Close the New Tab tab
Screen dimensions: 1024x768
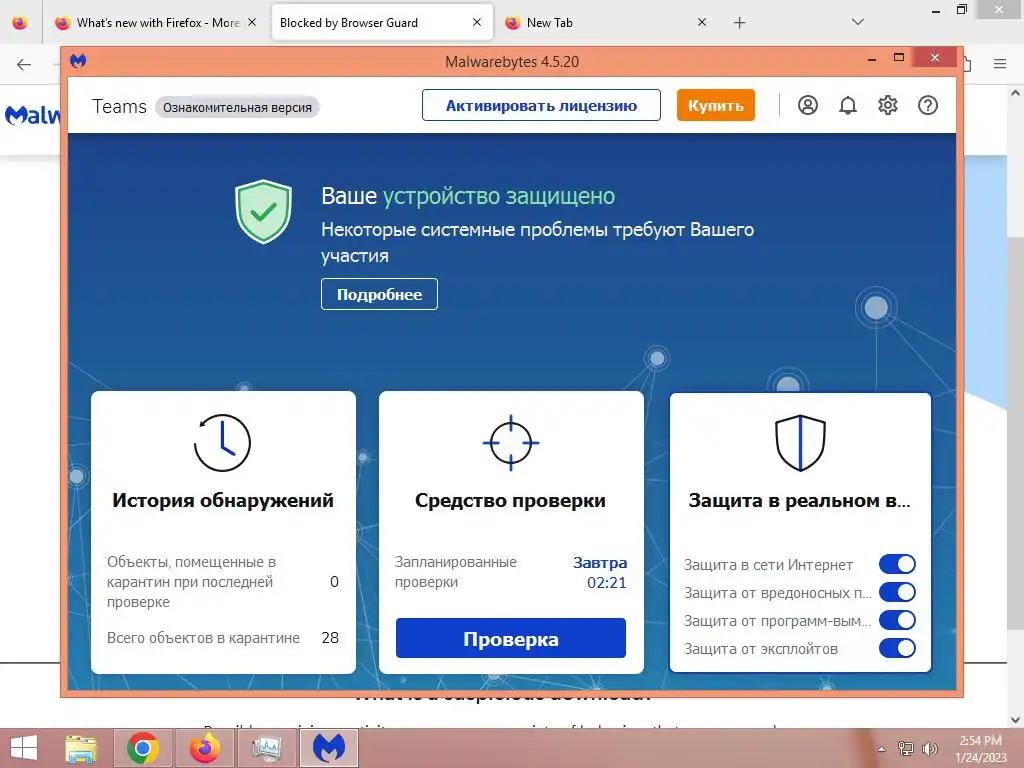click(x=702, y=22)
